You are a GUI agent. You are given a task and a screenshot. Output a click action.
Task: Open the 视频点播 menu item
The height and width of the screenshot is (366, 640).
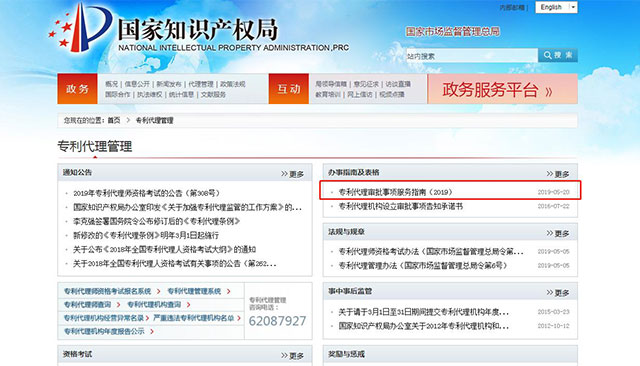[392, 94]
